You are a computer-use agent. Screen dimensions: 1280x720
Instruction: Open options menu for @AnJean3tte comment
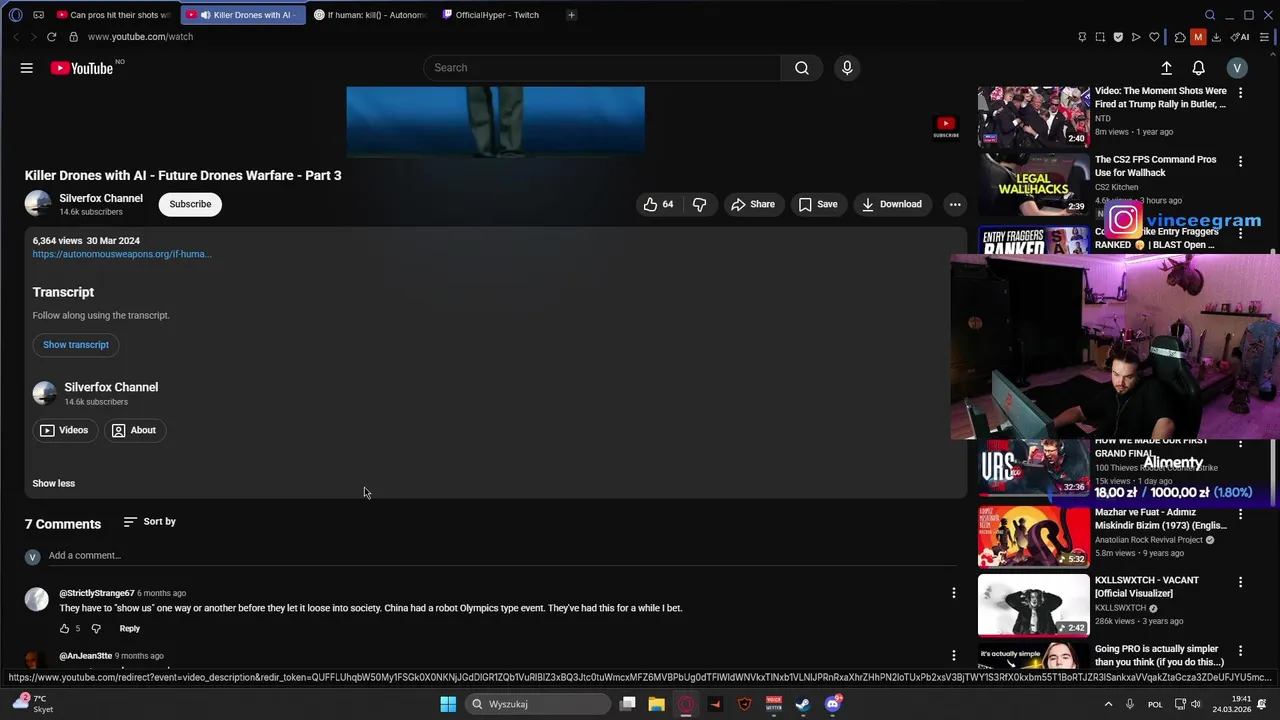click(x=953, y=656)
